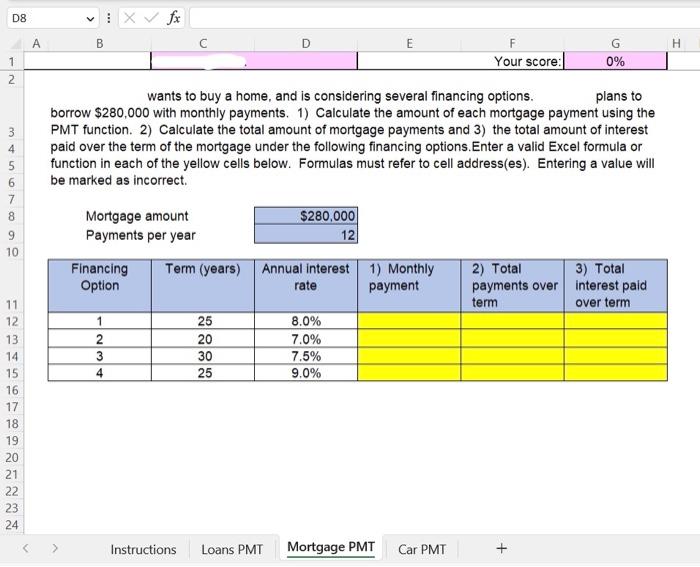Click the Enter checkmark icon in formula bar
The width and height of the screenshot is (700, 567).
[x=152, y=18]
